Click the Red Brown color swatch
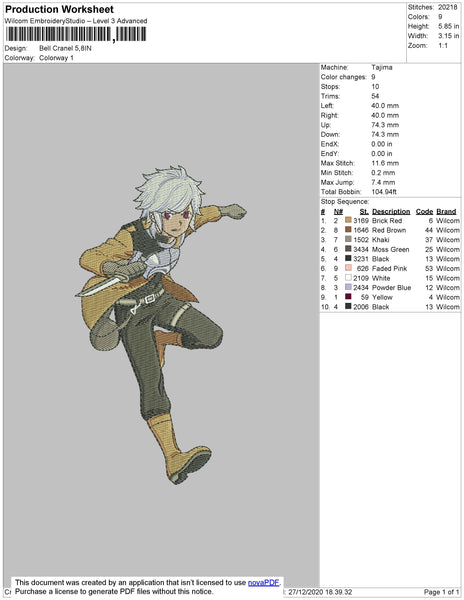 348,230
